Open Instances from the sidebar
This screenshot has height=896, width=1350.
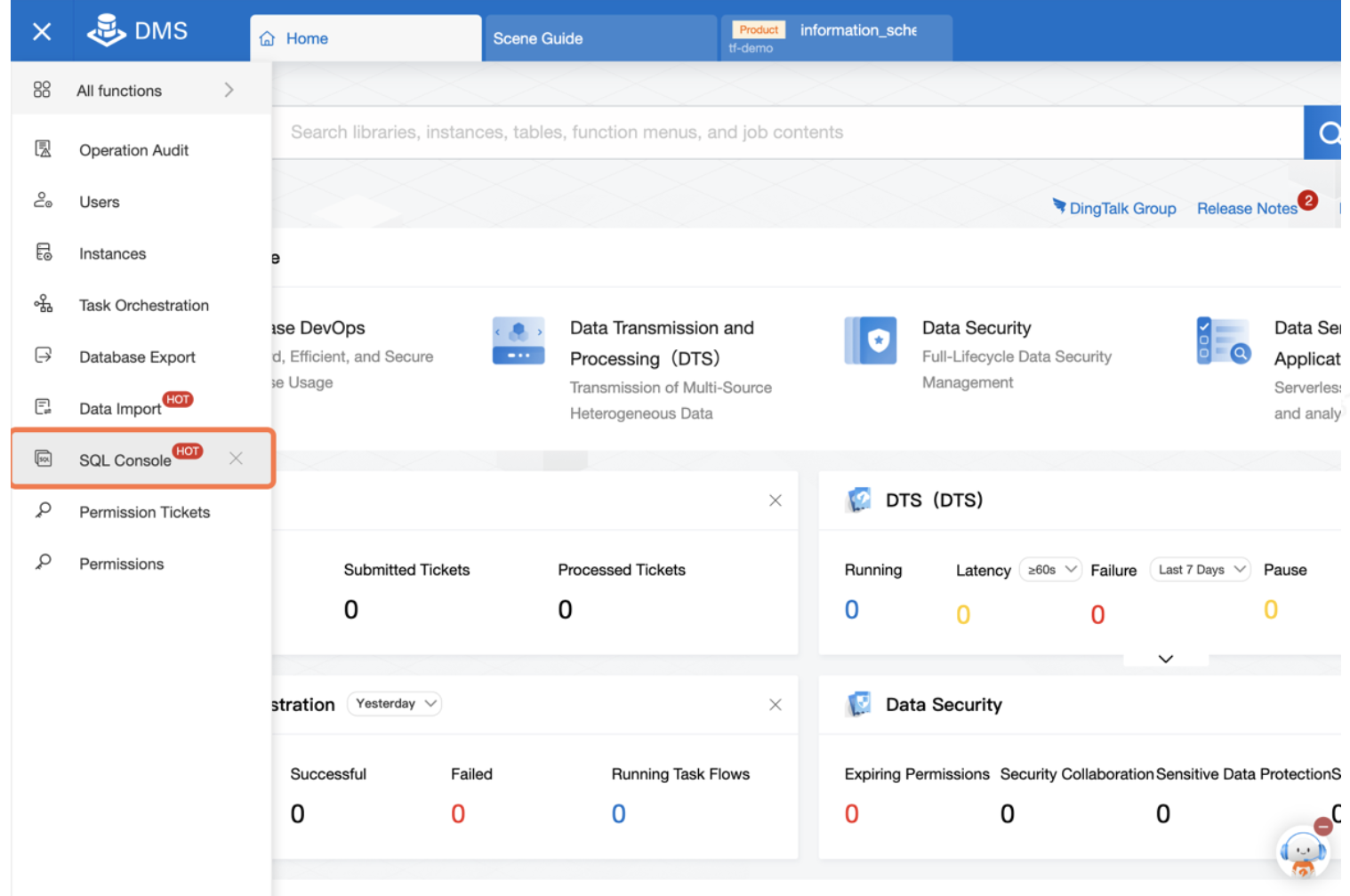(x=112, y=253)
